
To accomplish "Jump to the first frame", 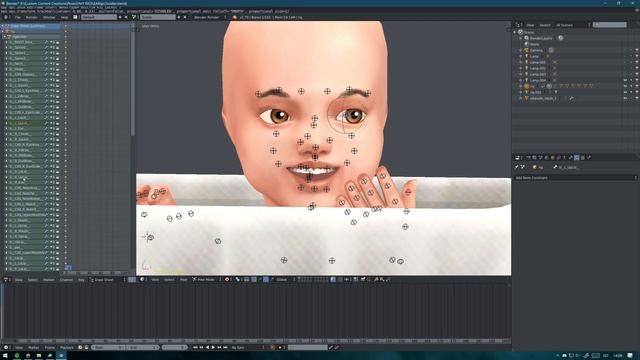I will coord(195,348).
